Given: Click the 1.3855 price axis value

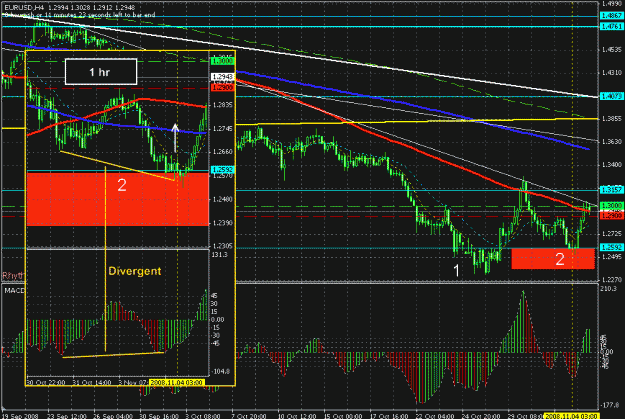Looking at the screenshot, I should click(x=612, y=119).
